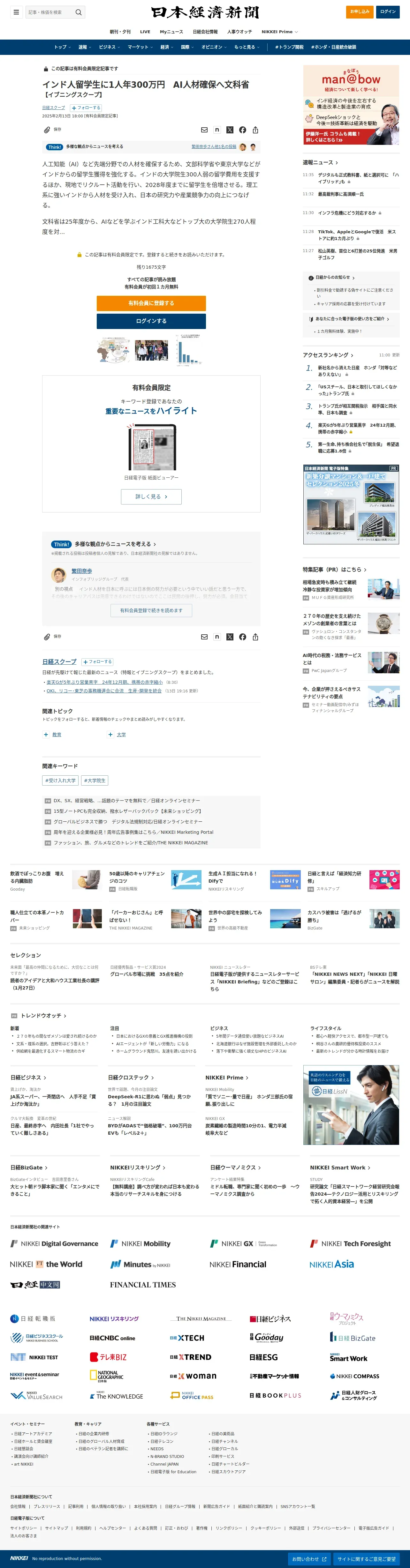Expand the 速報 navigation dropdown
This screenshot has height=1568, width=410.
[85, 47]
